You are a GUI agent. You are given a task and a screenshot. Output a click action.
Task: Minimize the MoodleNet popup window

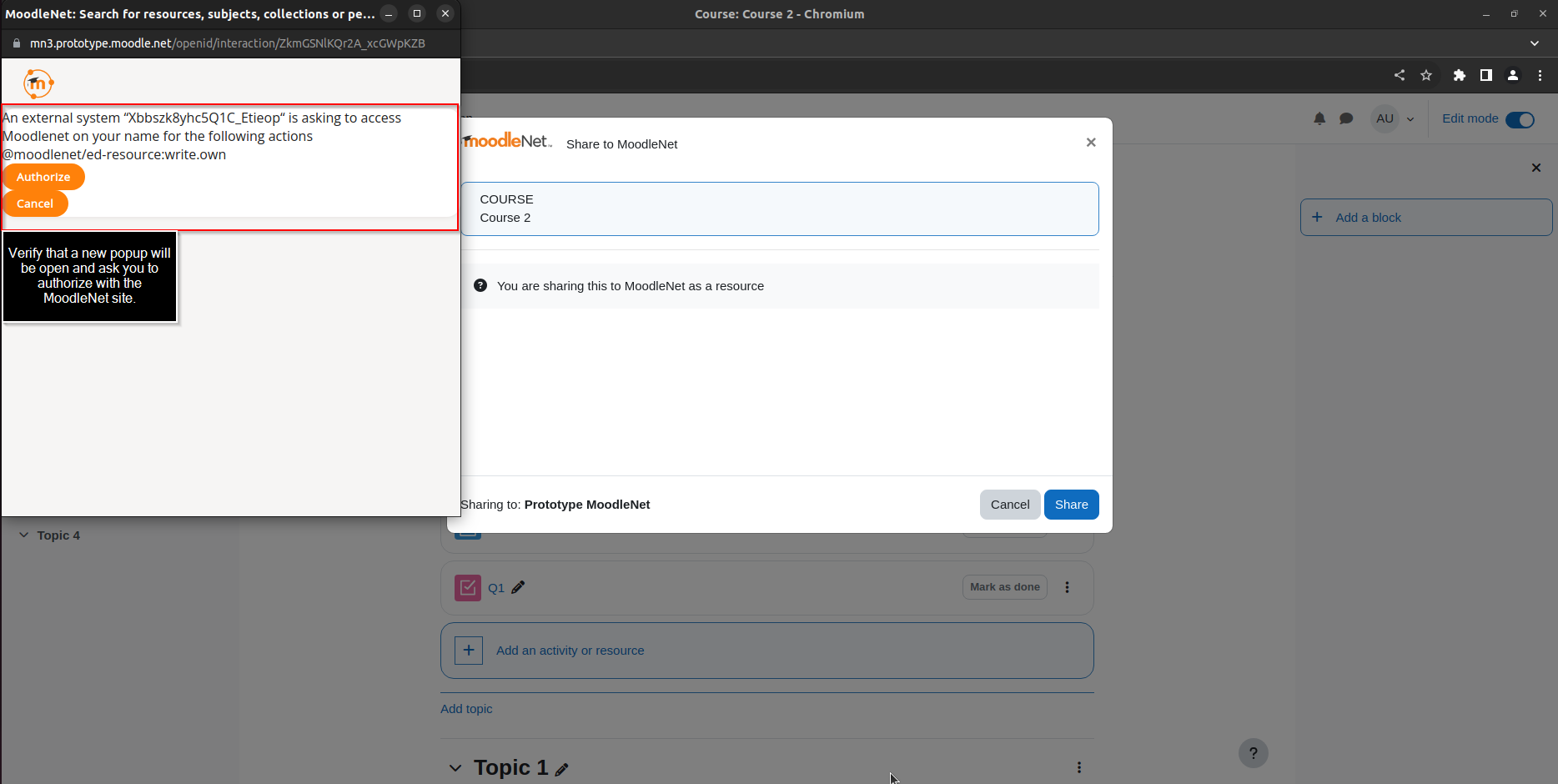(x=389, y=13)
